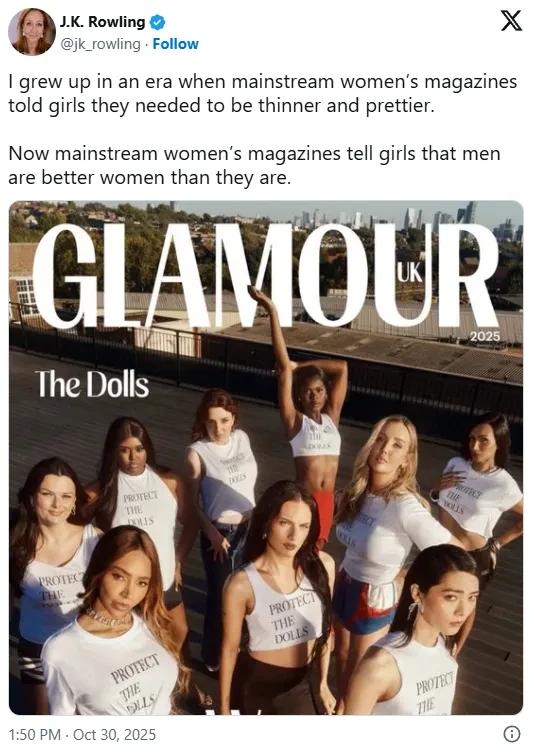534x754 pixels.
Task: Open the @jk_rowling handle
Action: (x=100, y=44)
